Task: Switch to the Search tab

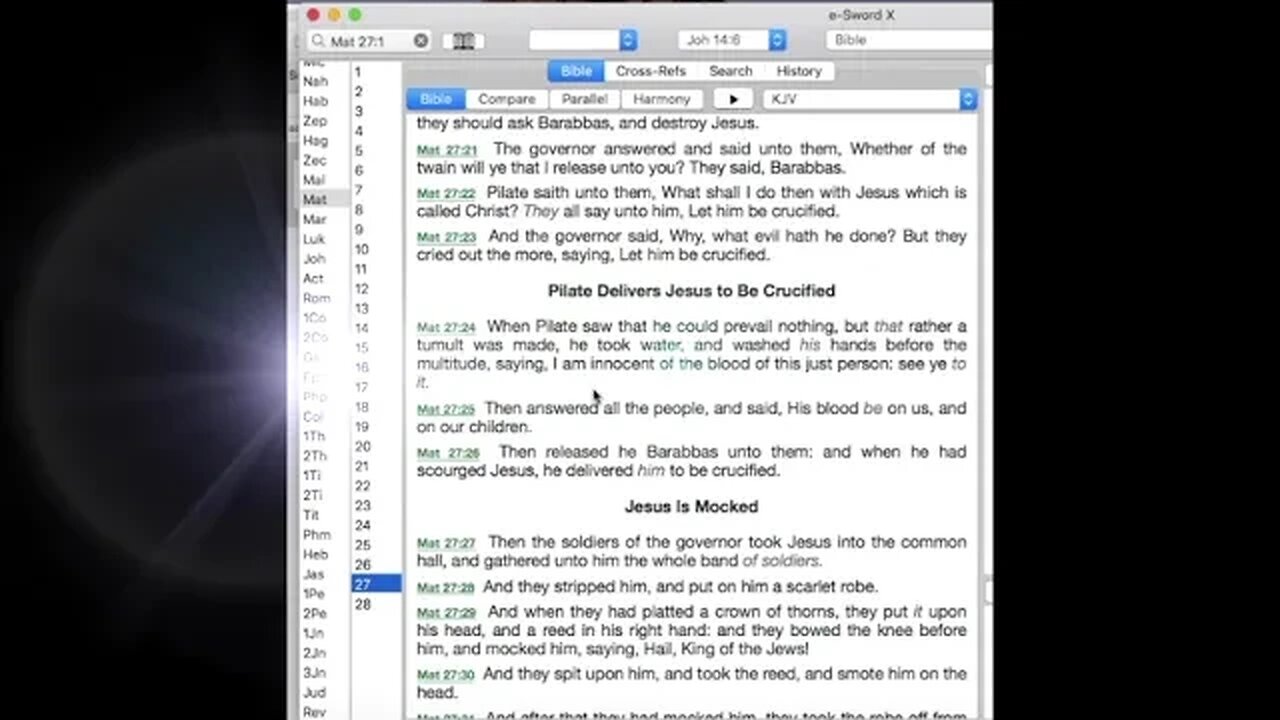Action: pyautogui.click(x=731, y=71)
